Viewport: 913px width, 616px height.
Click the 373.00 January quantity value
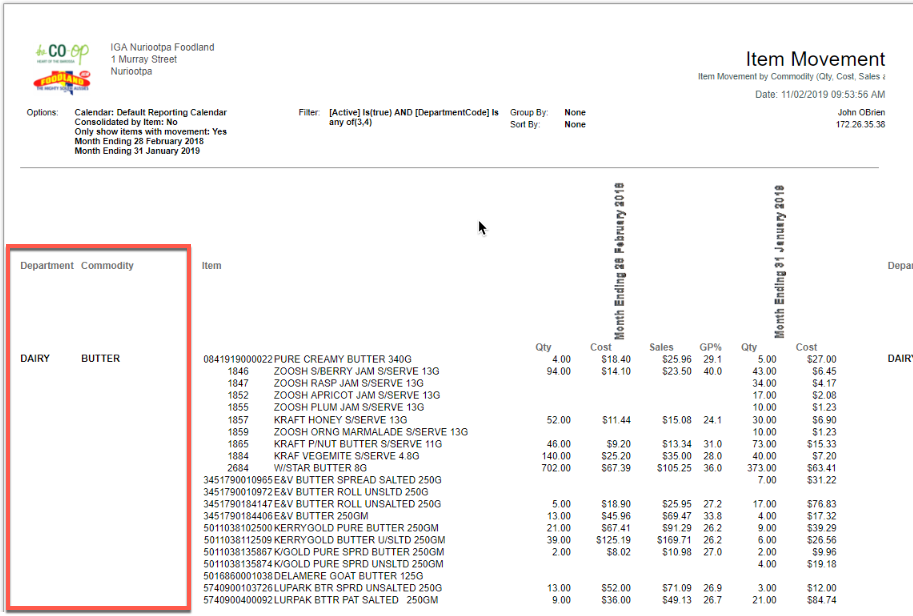point(762,468)
